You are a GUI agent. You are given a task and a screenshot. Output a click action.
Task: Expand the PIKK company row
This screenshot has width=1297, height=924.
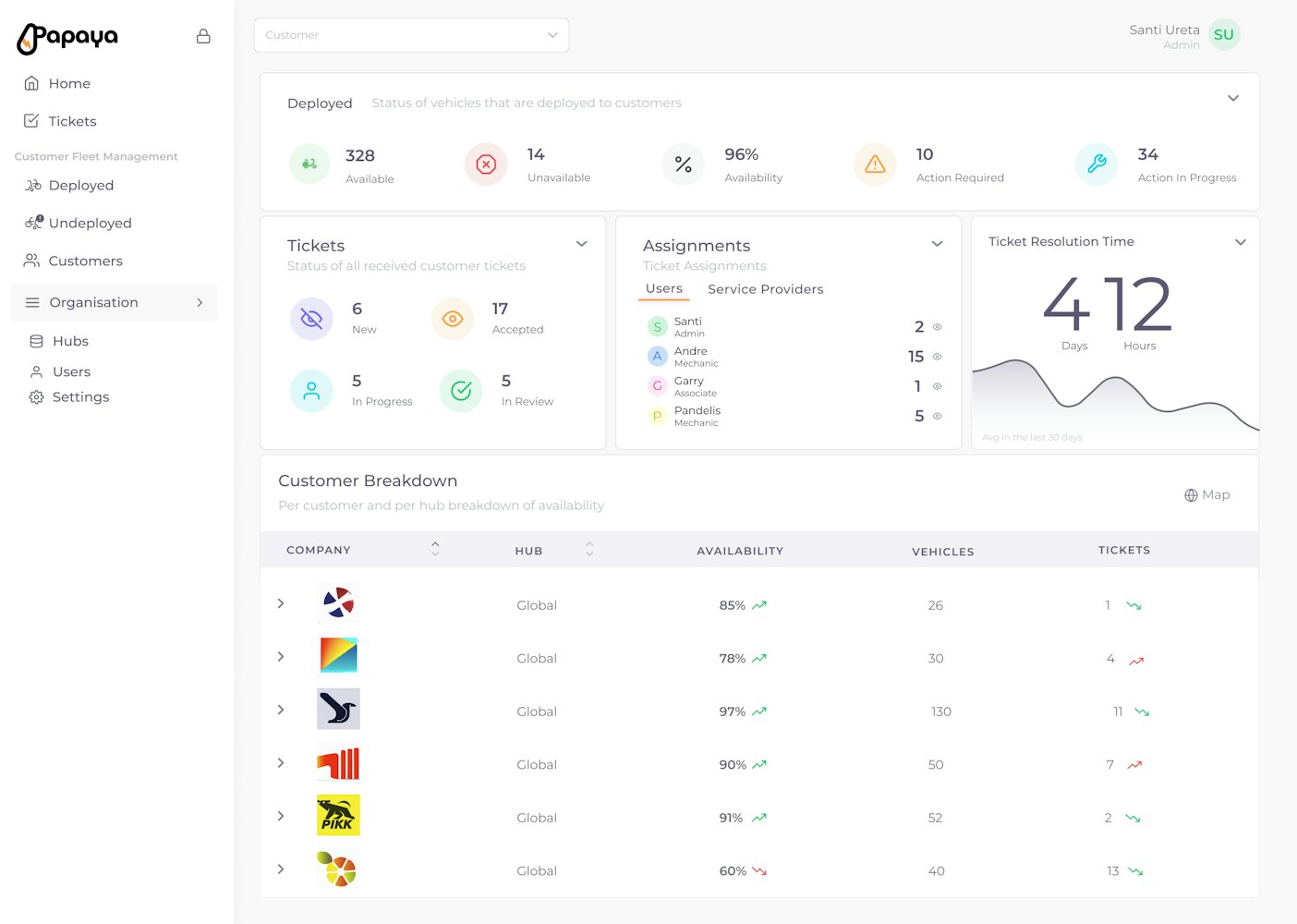click(281, 816)
